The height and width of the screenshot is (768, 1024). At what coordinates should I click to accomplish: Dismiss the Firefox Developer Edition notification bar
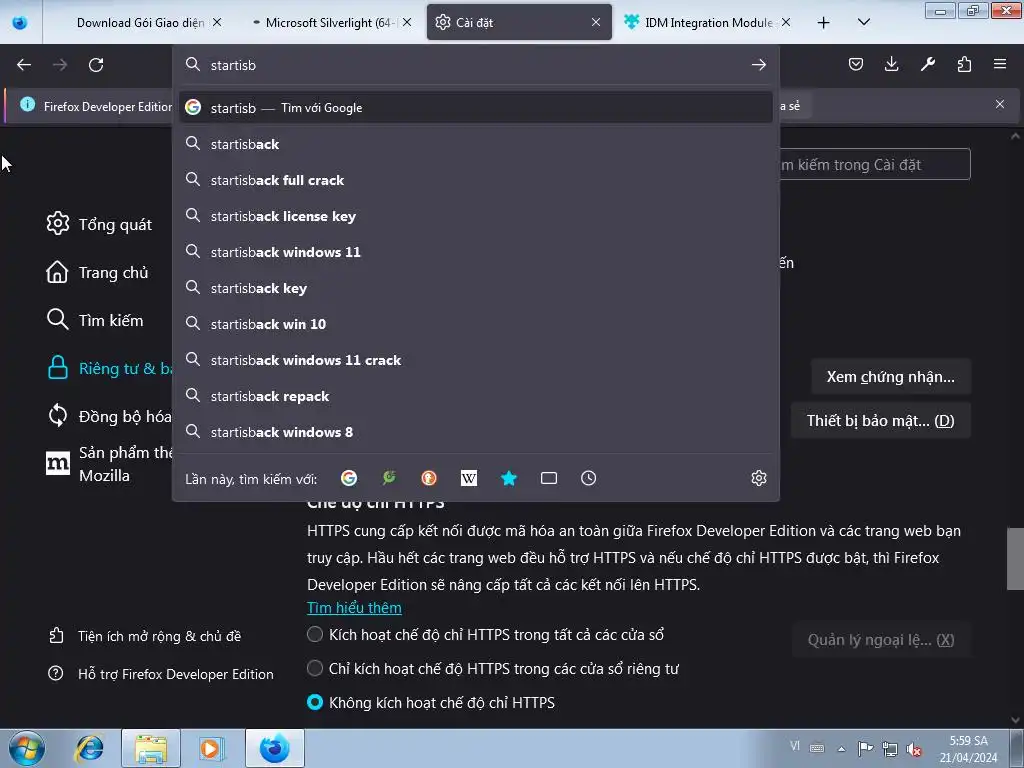[x=1000, y=104]
